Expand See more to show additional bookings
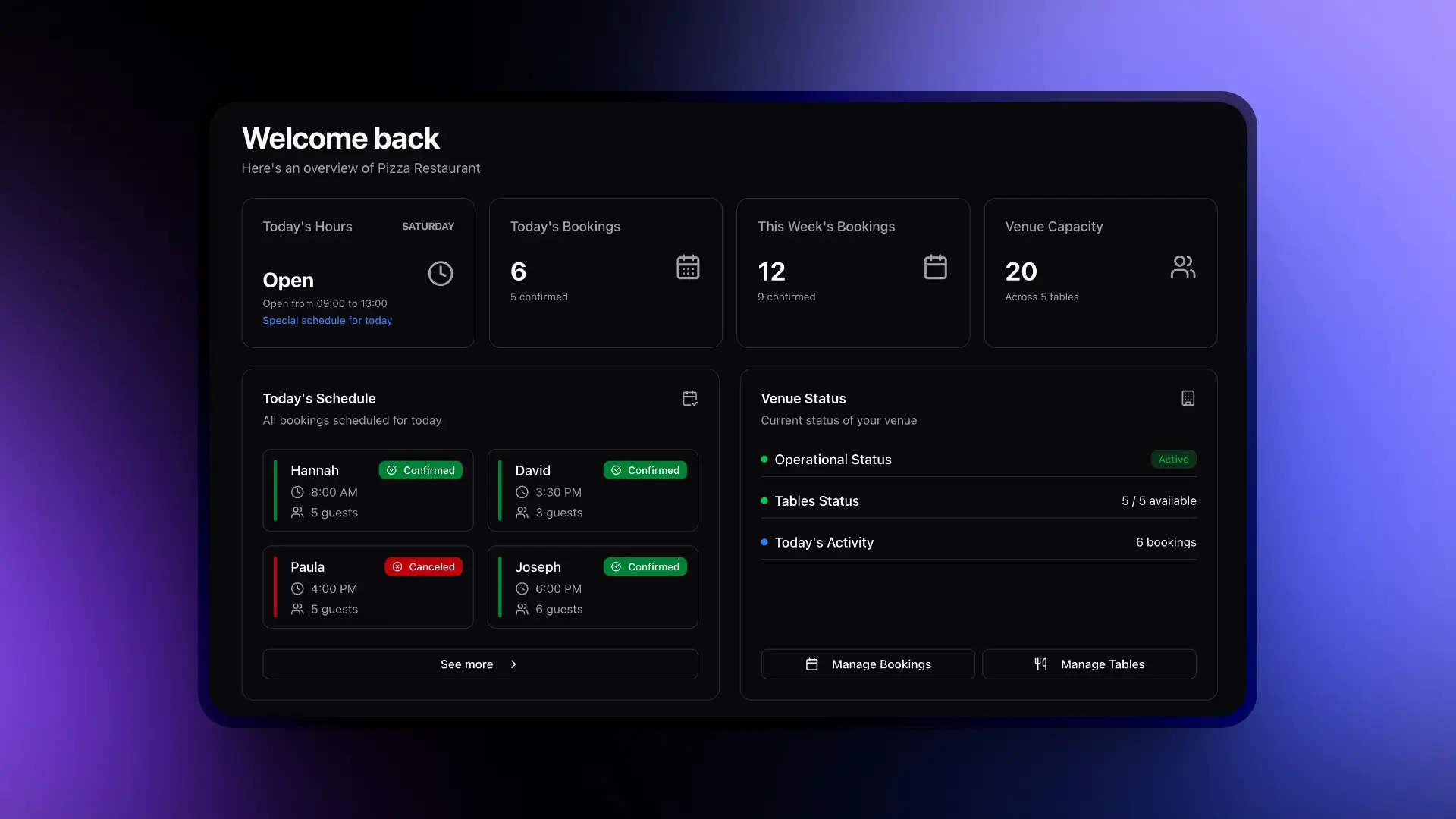The image size is (1456, 819). click(x=479, y=664)
